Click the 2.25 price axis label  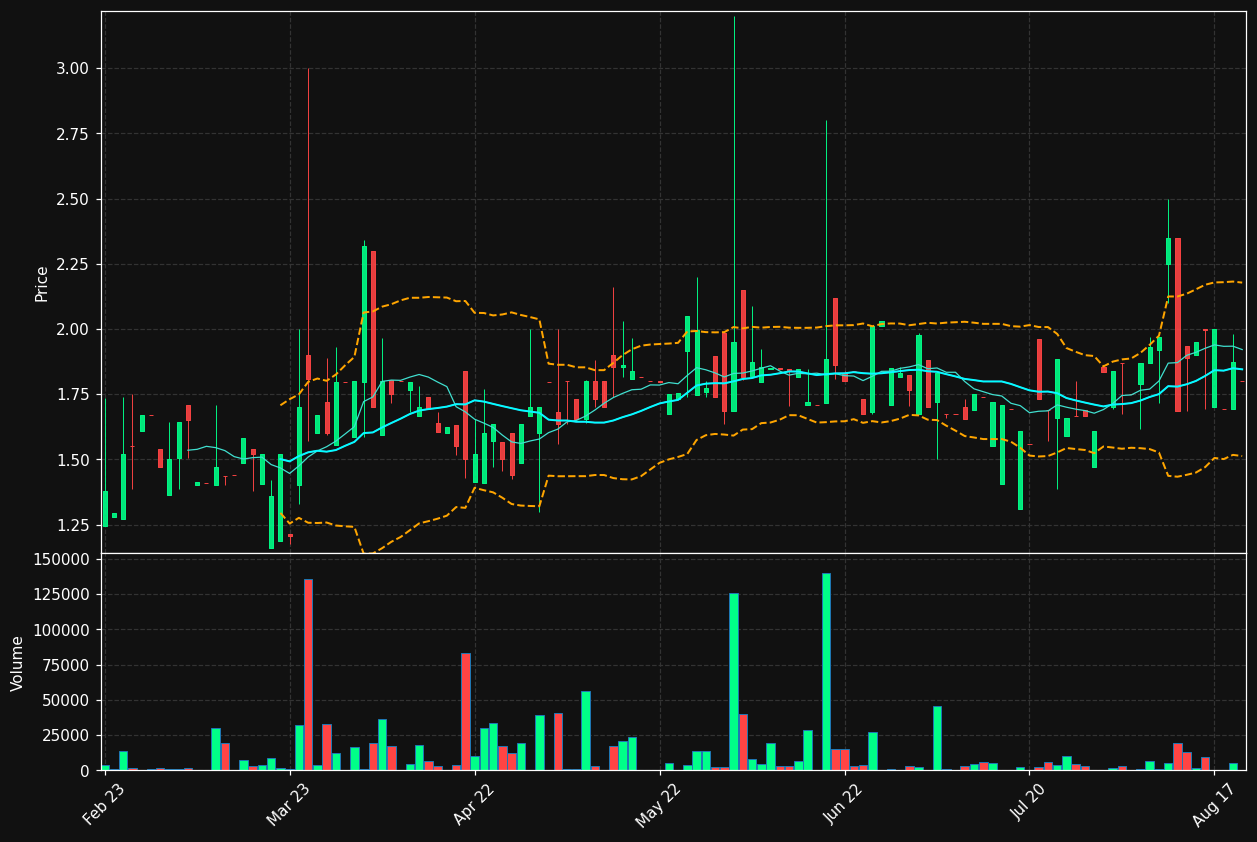tap(72, 264)
